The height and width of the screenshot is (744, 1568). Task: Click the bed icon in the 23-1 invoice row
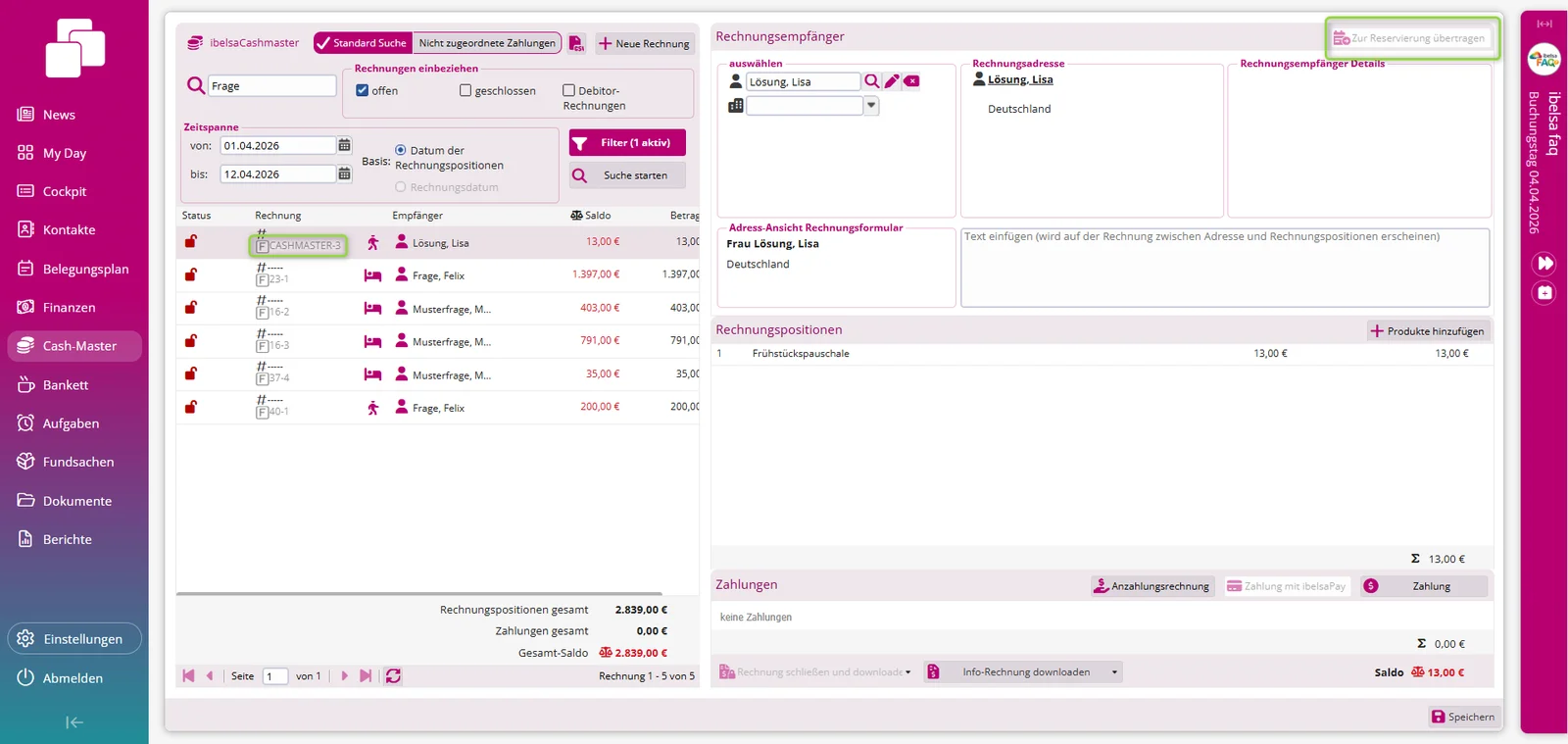click(372, 275)
